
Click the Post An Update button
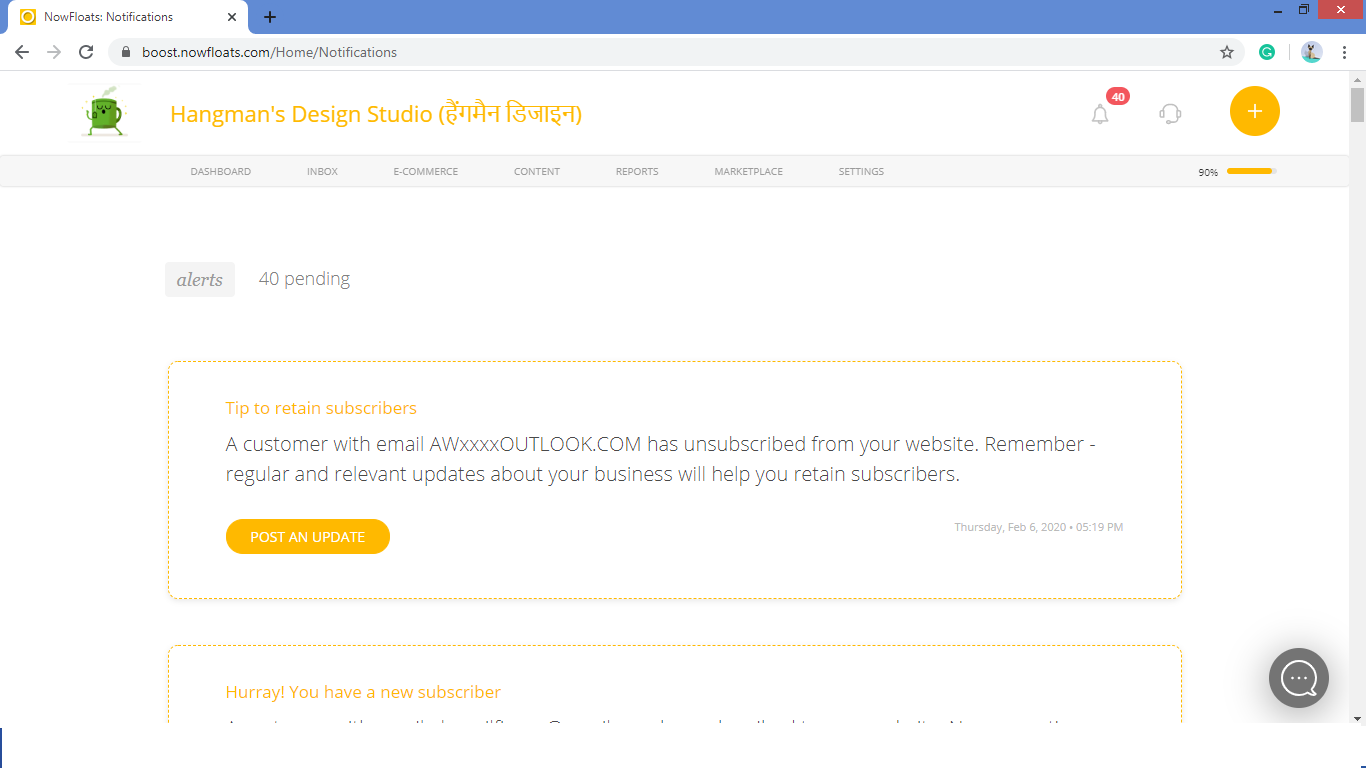click(x=308, y=537)
